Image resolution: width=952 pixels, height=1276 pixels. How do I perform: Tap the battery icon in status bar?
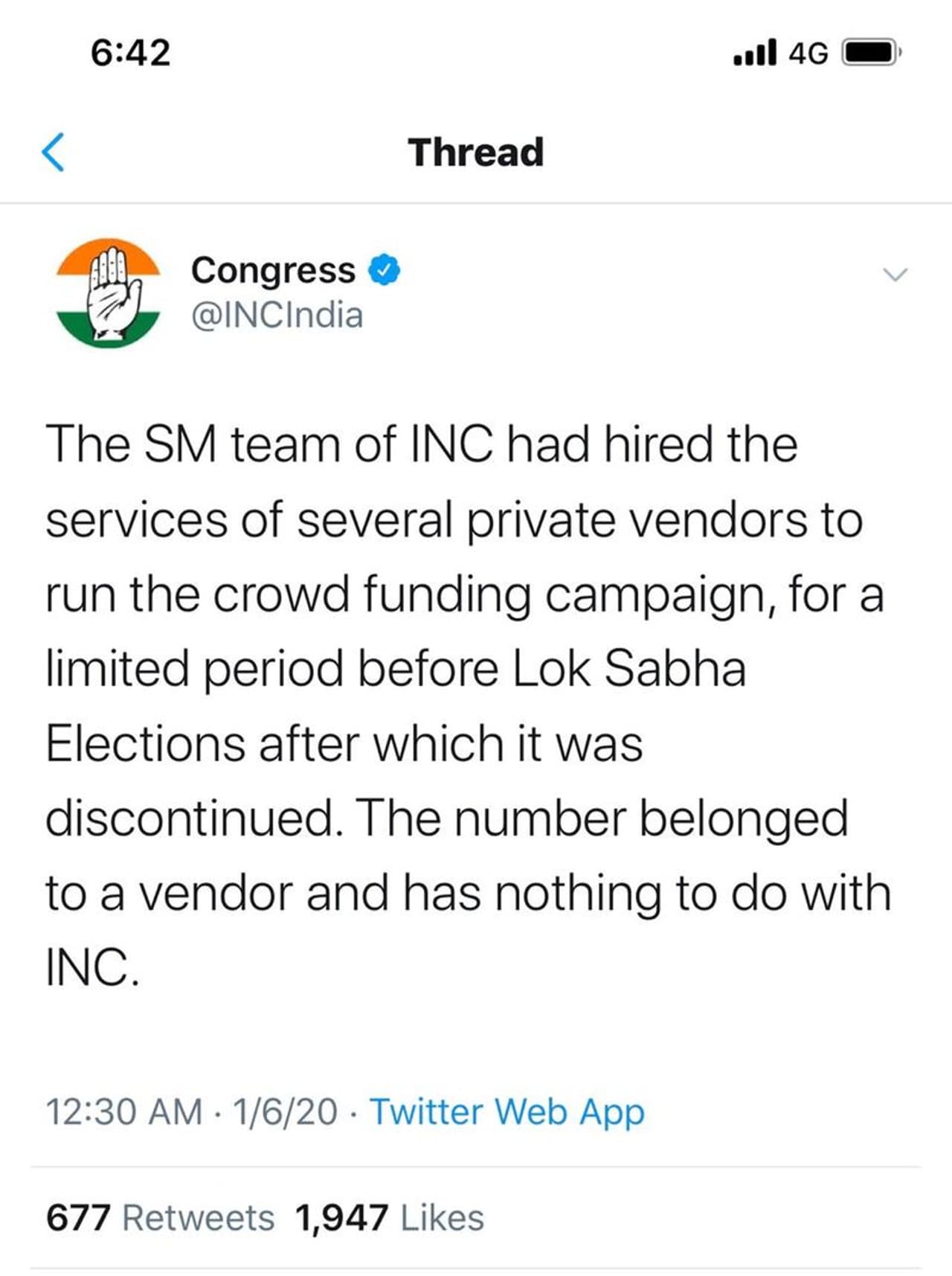point(871,53)
